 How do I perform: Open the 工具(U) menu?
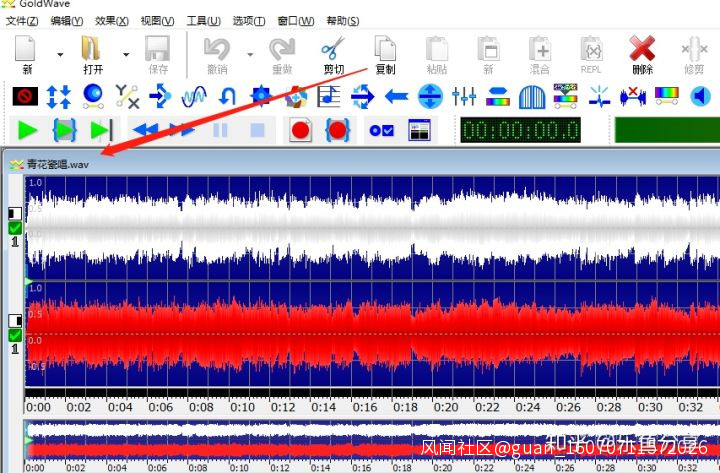point(203,21)
